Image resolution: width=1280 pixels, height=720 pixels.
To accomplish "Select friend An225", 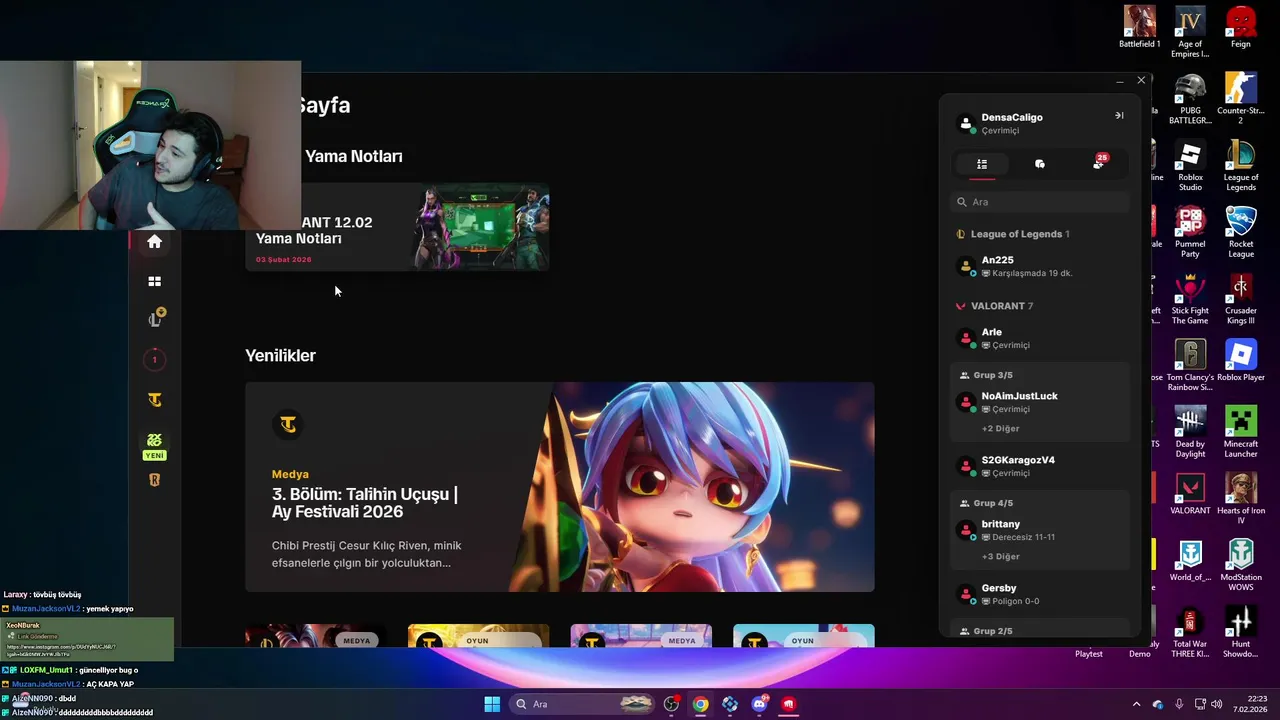I will click(1040, 266).
